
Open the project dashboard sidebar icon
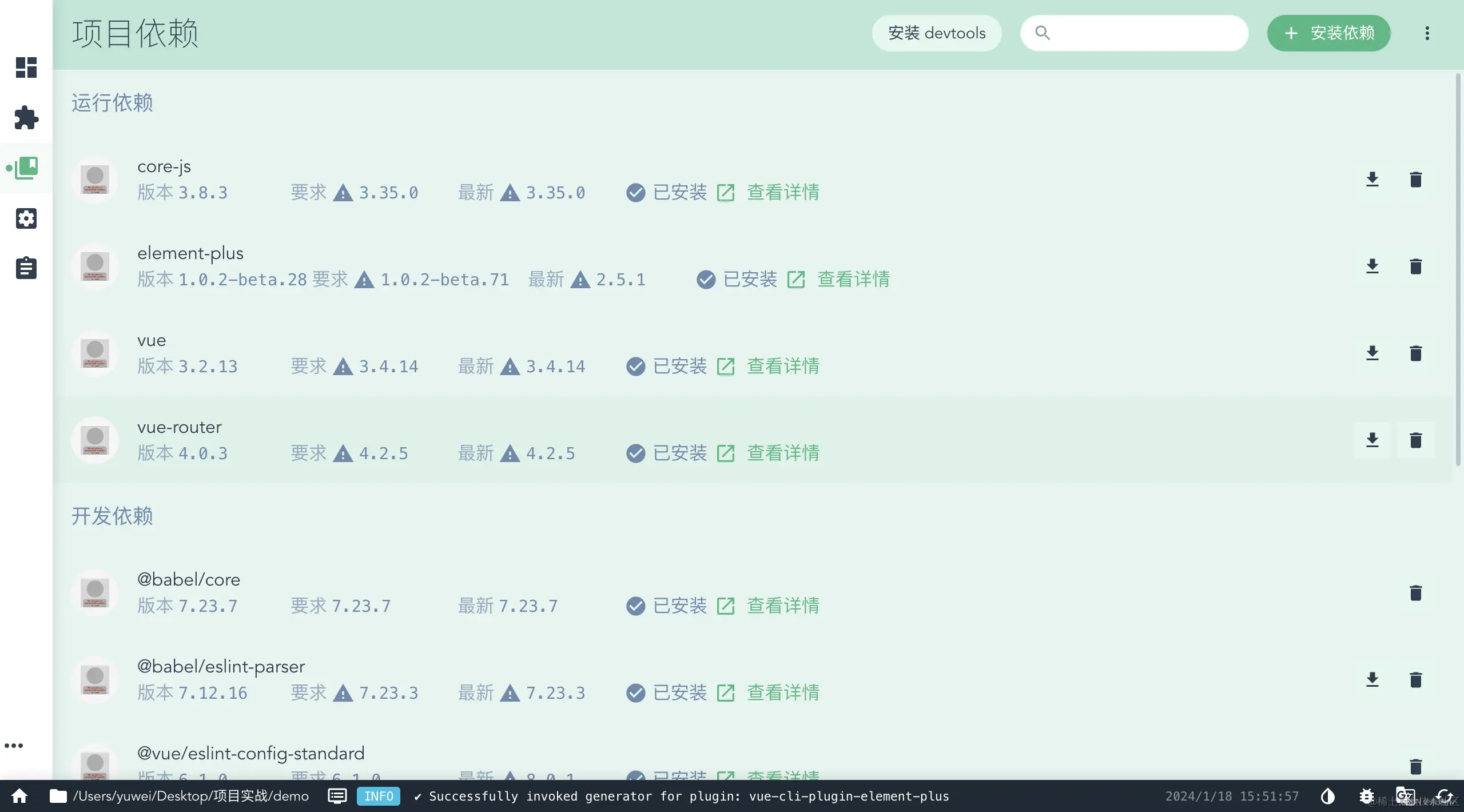(x=26, y=67)
